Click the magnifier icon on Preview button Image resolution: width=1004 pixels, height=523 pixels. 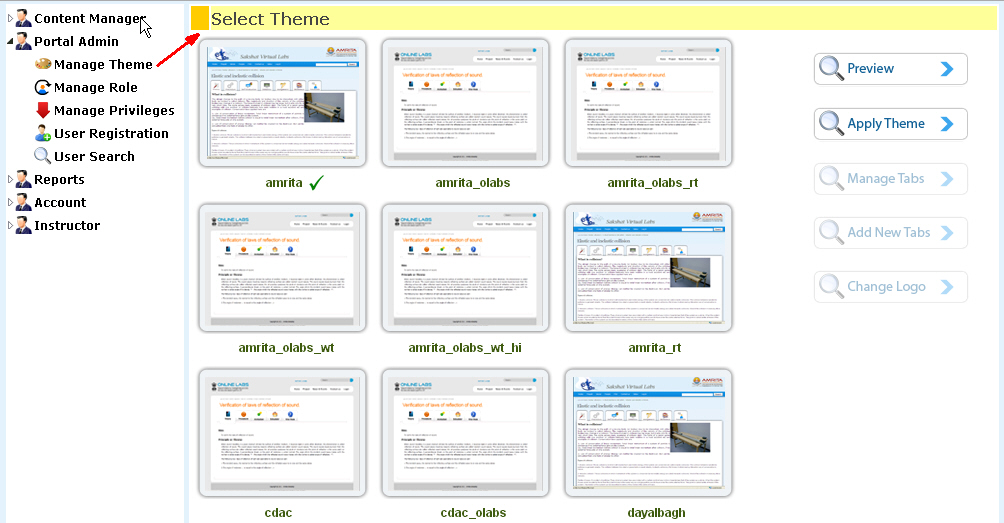click(x=831, y=68)
